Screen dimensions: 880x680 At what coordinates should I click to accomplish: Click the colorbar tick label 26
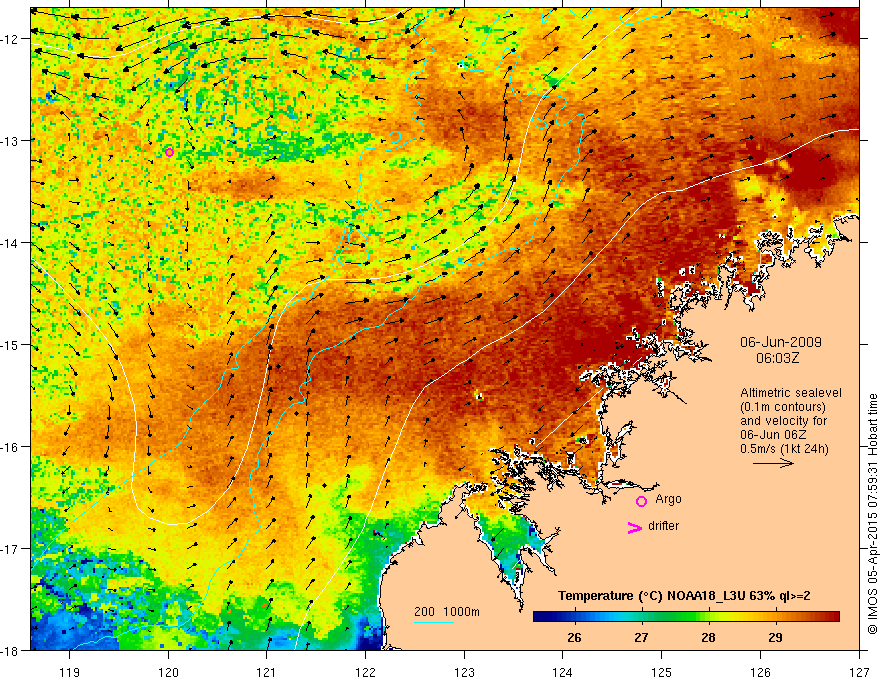coord(574,637)
